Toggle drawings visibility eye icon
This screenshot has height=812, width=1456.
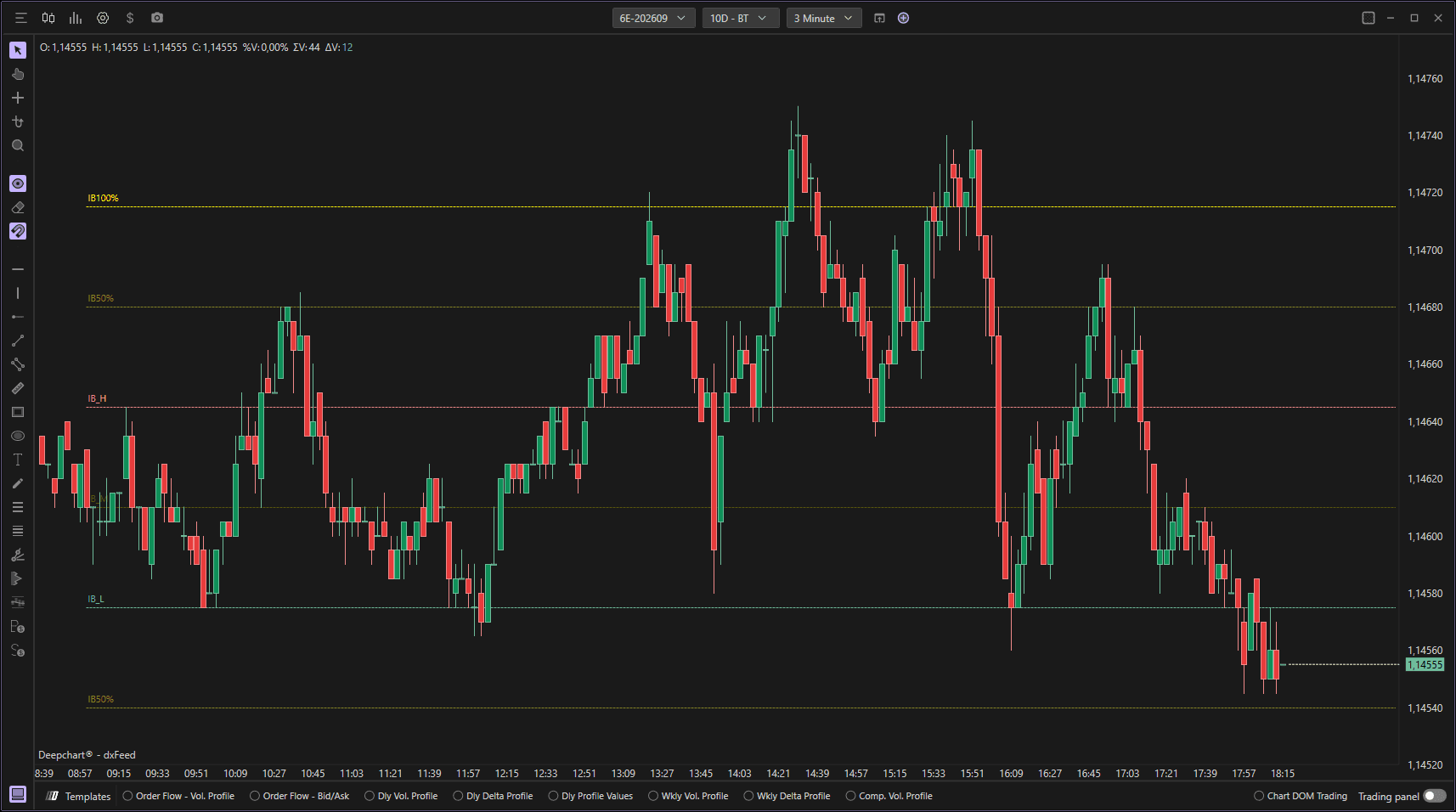tap(18, 183)
